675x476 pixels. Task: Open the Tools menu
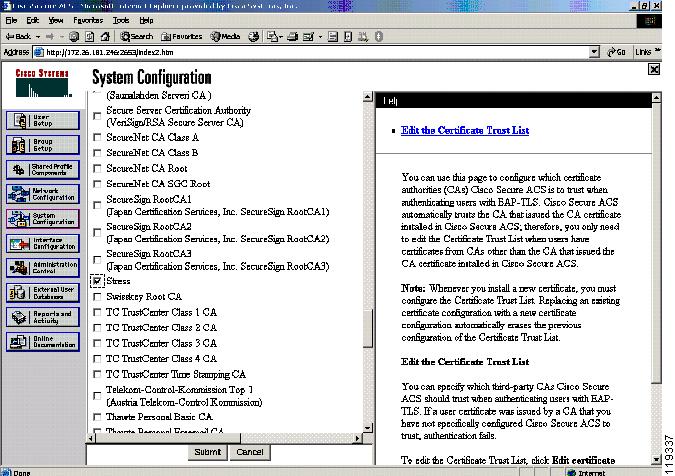(x=121, y=20)
